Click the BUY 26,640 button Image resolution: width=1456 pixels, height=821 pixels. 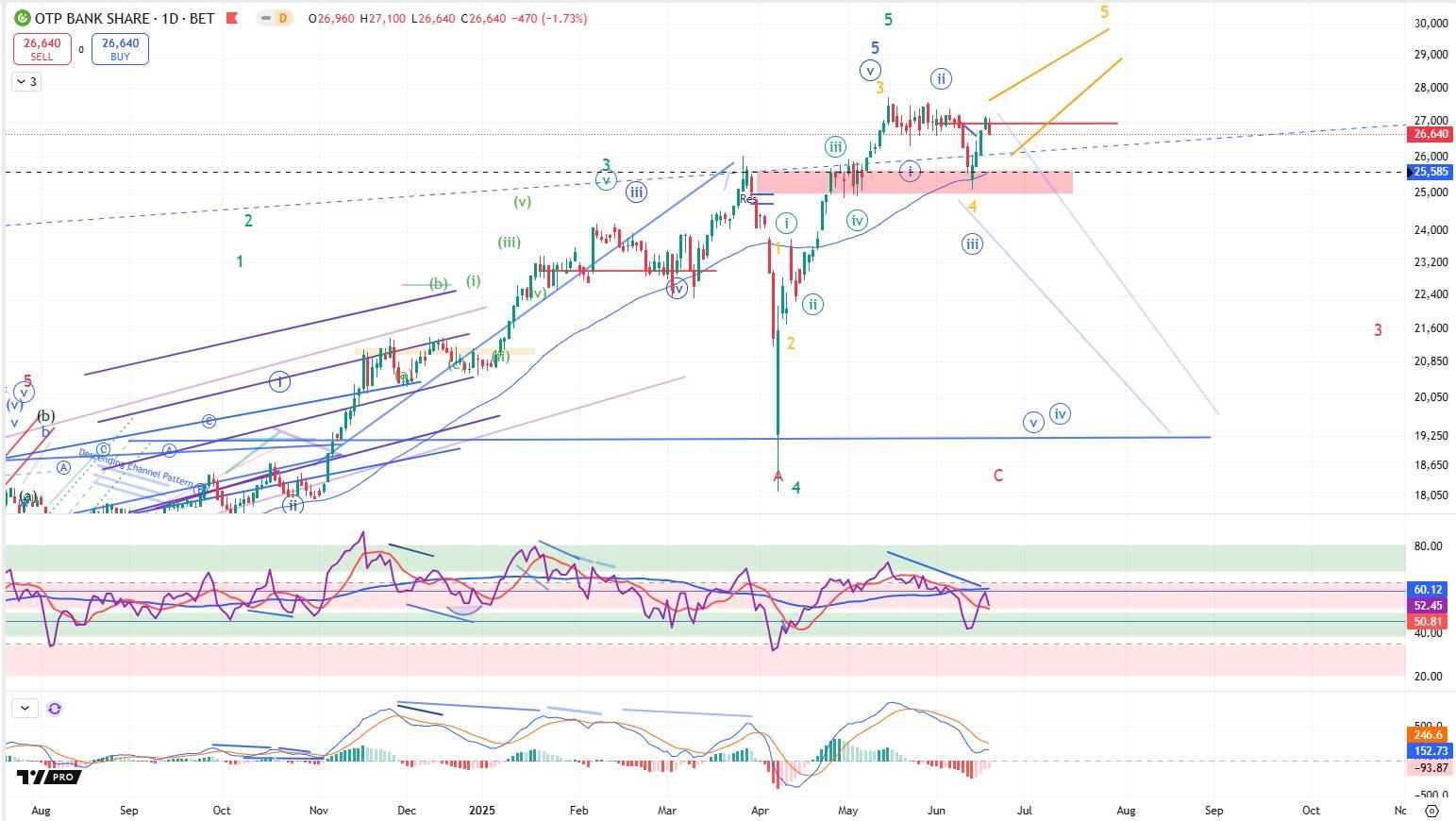120,49
